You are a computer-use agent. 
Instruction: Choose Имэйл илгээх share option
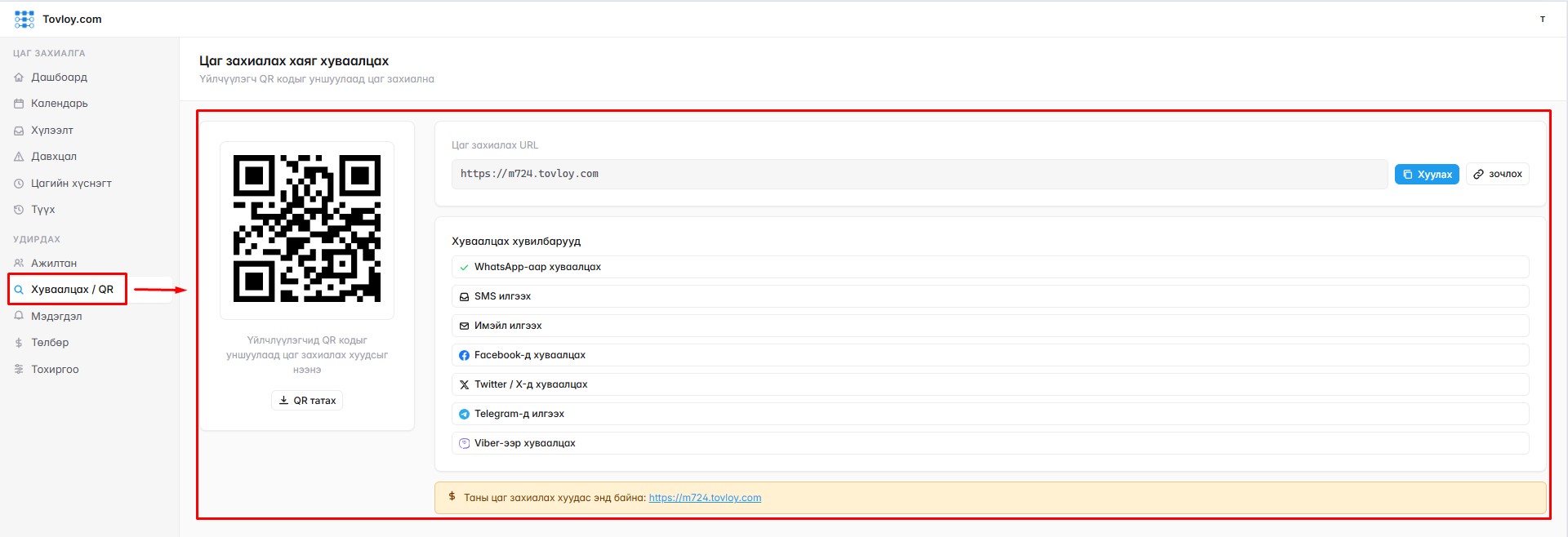(x=990, y=326)
